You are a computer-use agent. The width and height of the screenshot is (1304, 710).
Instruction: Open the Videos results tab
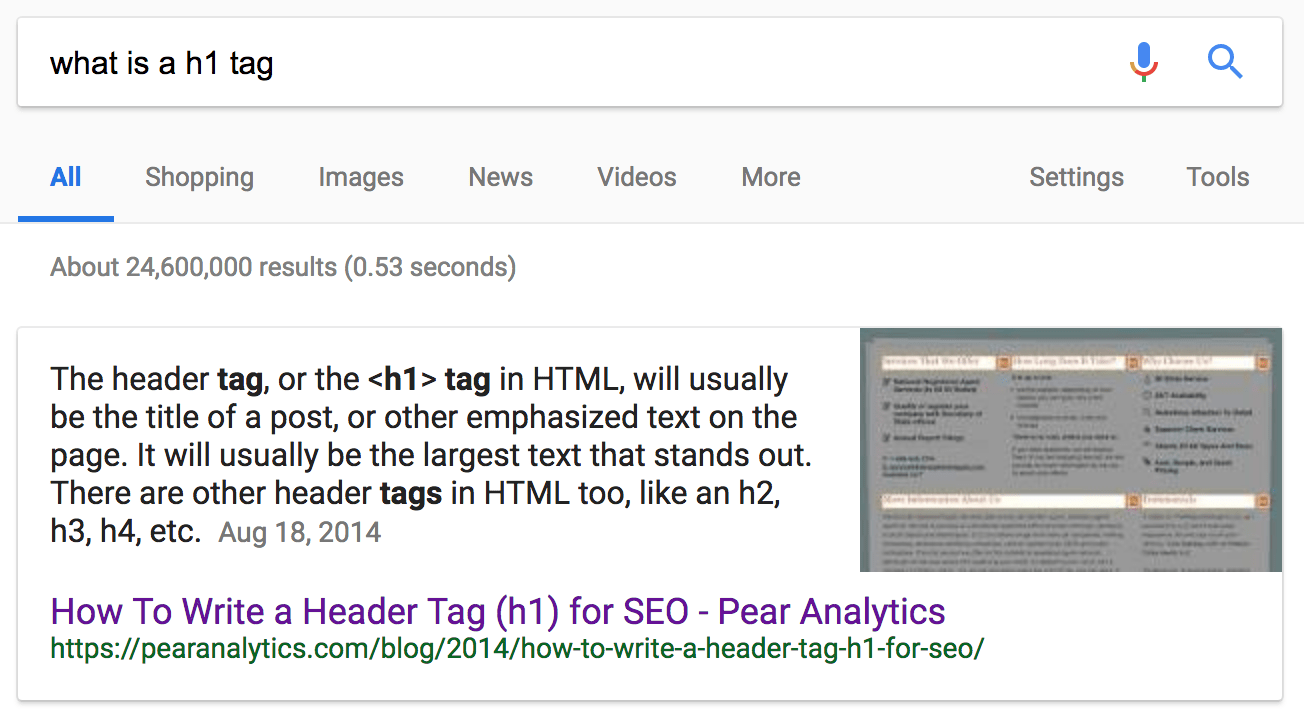(637, 178)
